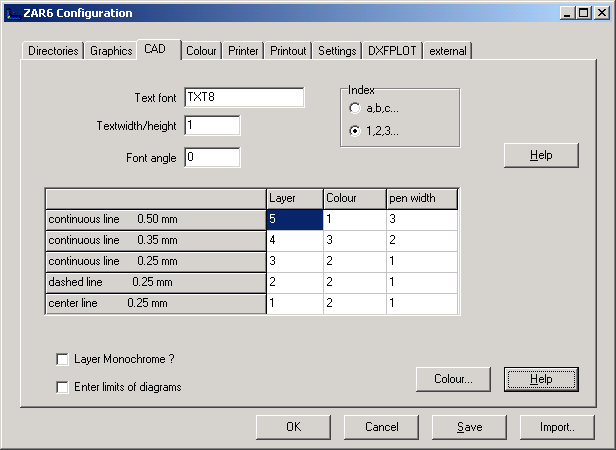Go to the Printer tab
This screenshot has width=616, height=450.
pos(243,51)
